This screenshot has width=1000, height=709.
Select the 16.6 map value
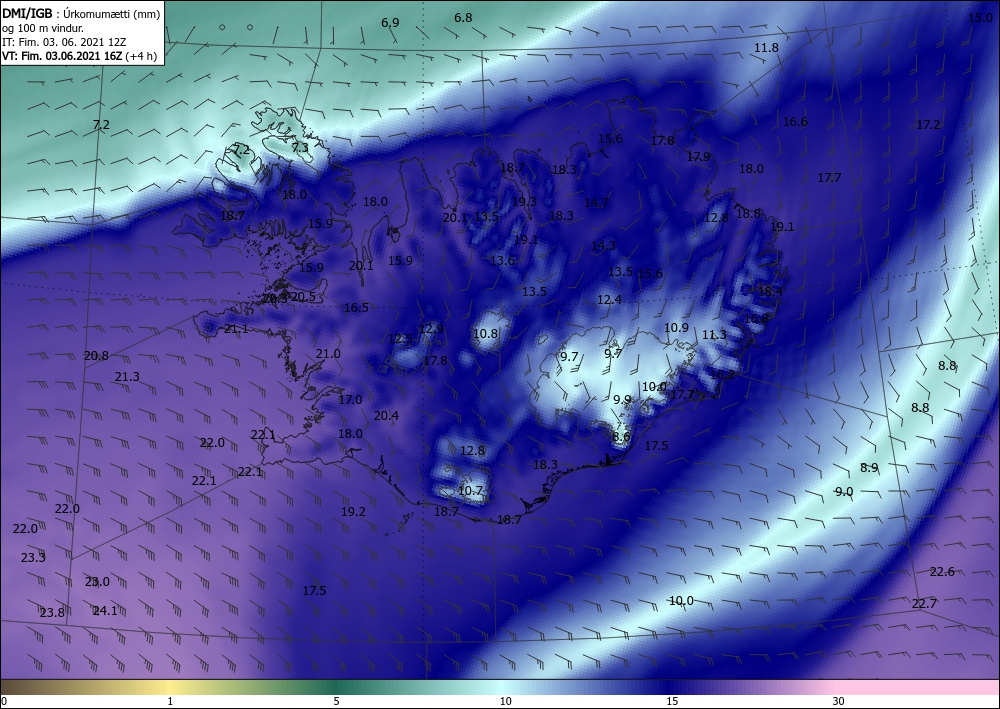[795, 122]
